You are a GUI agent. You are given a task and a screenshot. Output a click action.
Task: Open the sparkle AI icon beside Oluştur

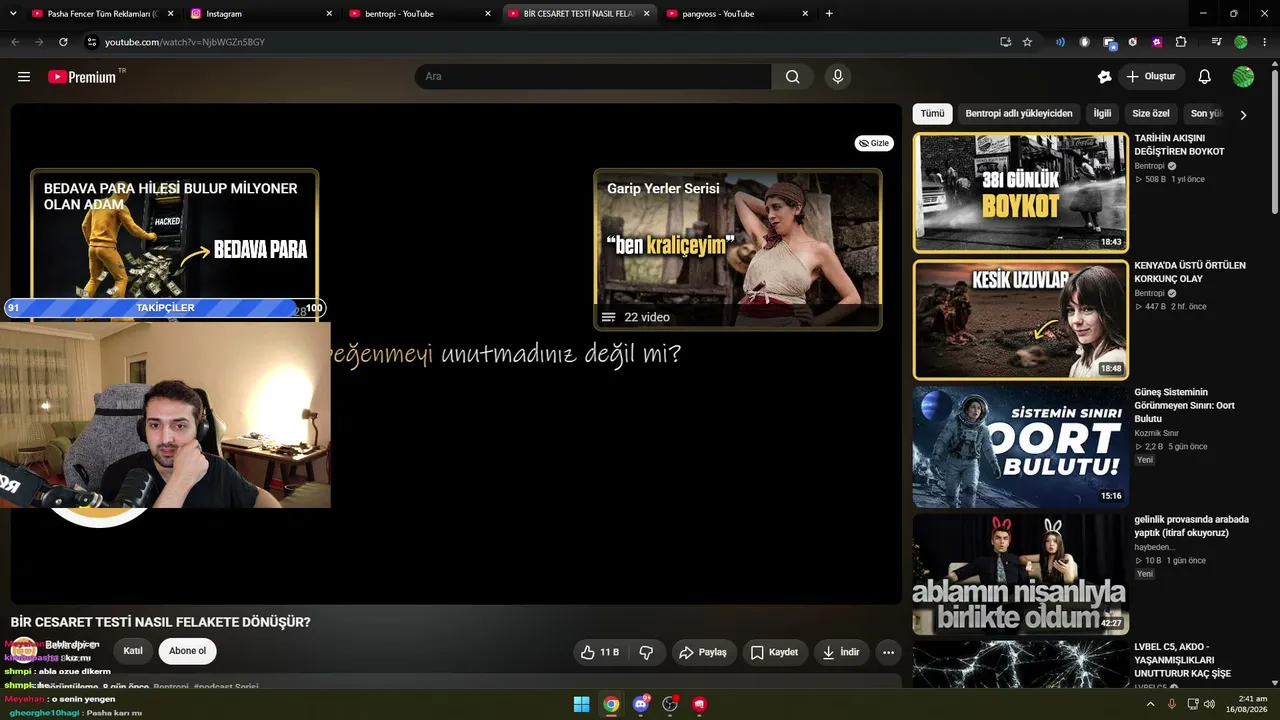[1104, 77]
